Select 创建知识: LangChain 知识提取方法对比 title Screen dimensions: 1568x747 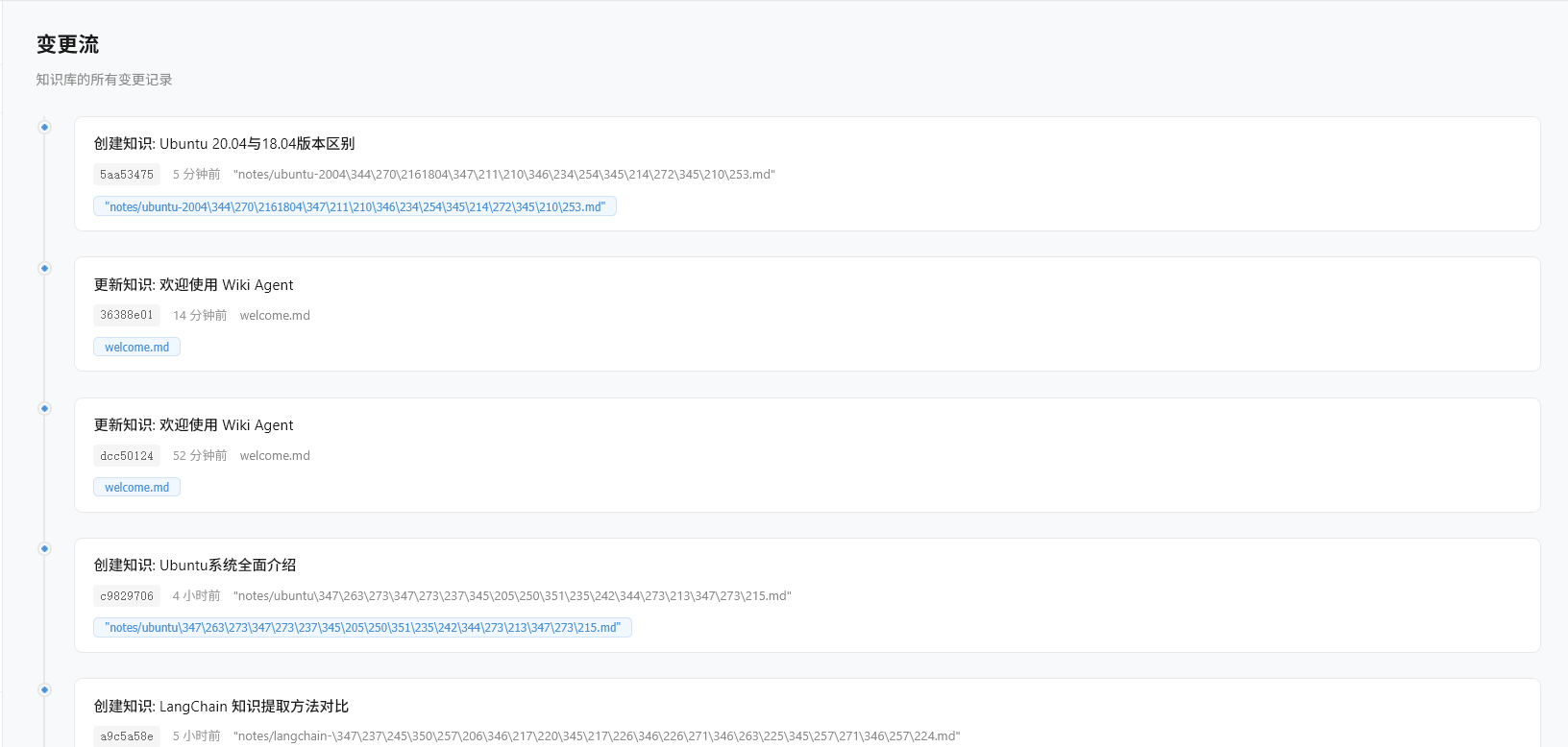point(221,707)
